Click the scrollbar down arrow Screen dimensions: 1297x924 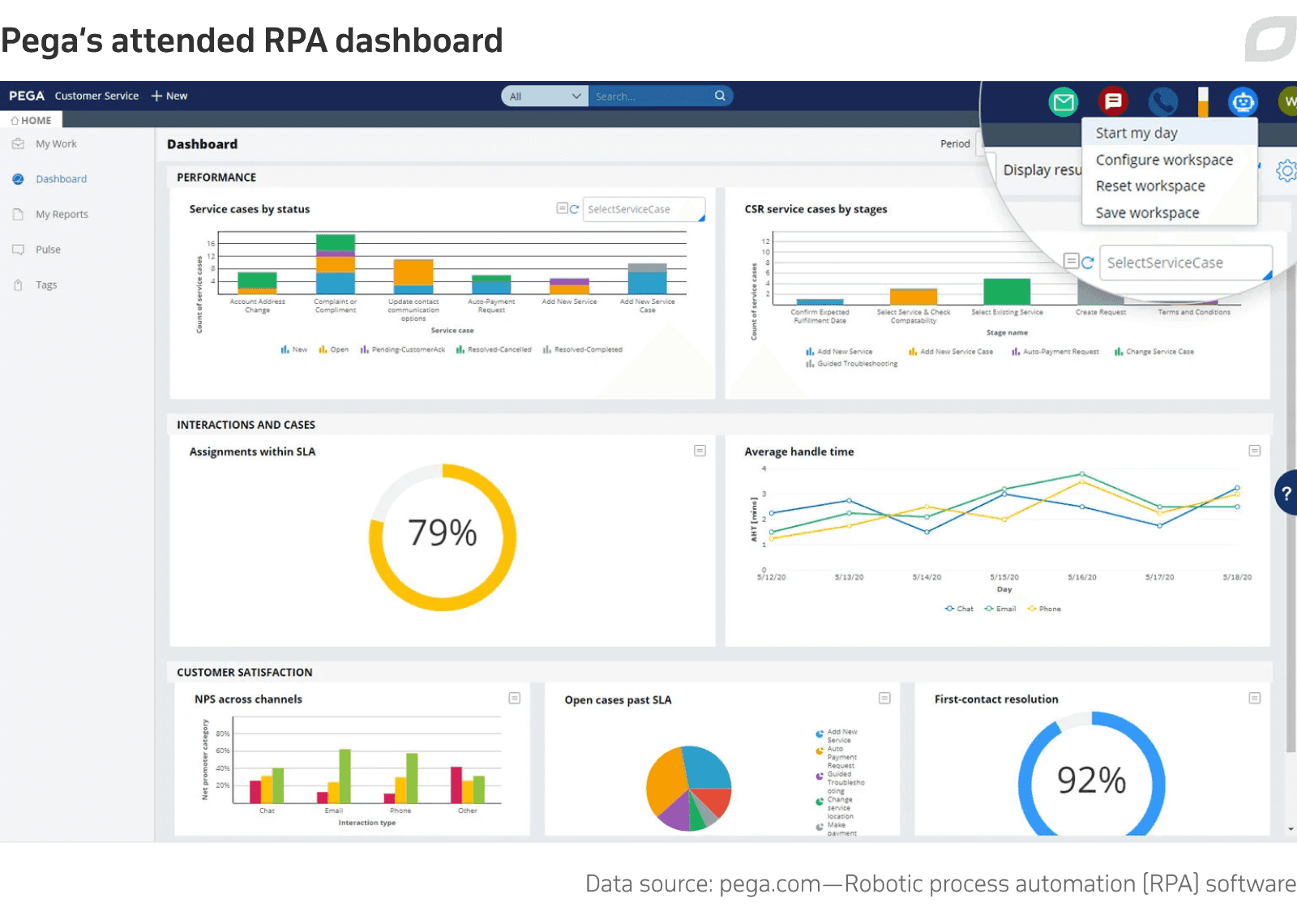1291,829
